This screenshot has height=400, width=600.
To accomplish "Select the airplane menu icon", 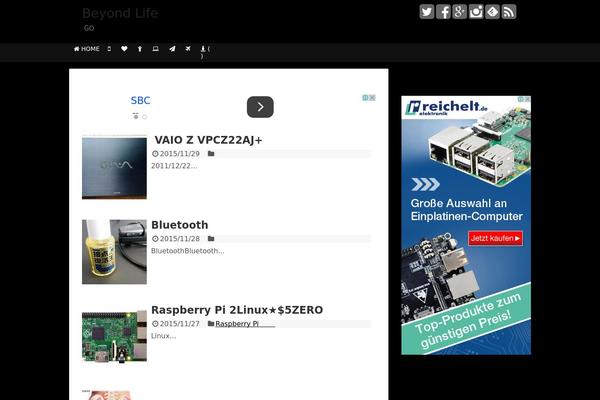I will click(x=188, y=49).
